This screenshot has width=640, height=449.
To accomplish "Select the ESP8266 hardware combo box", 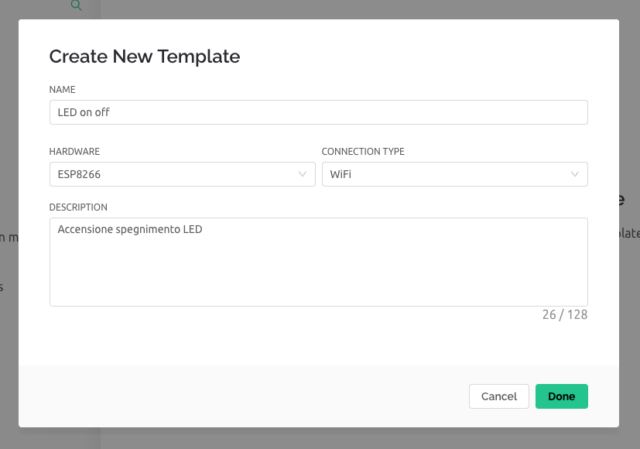I will (x=170, y=175).
